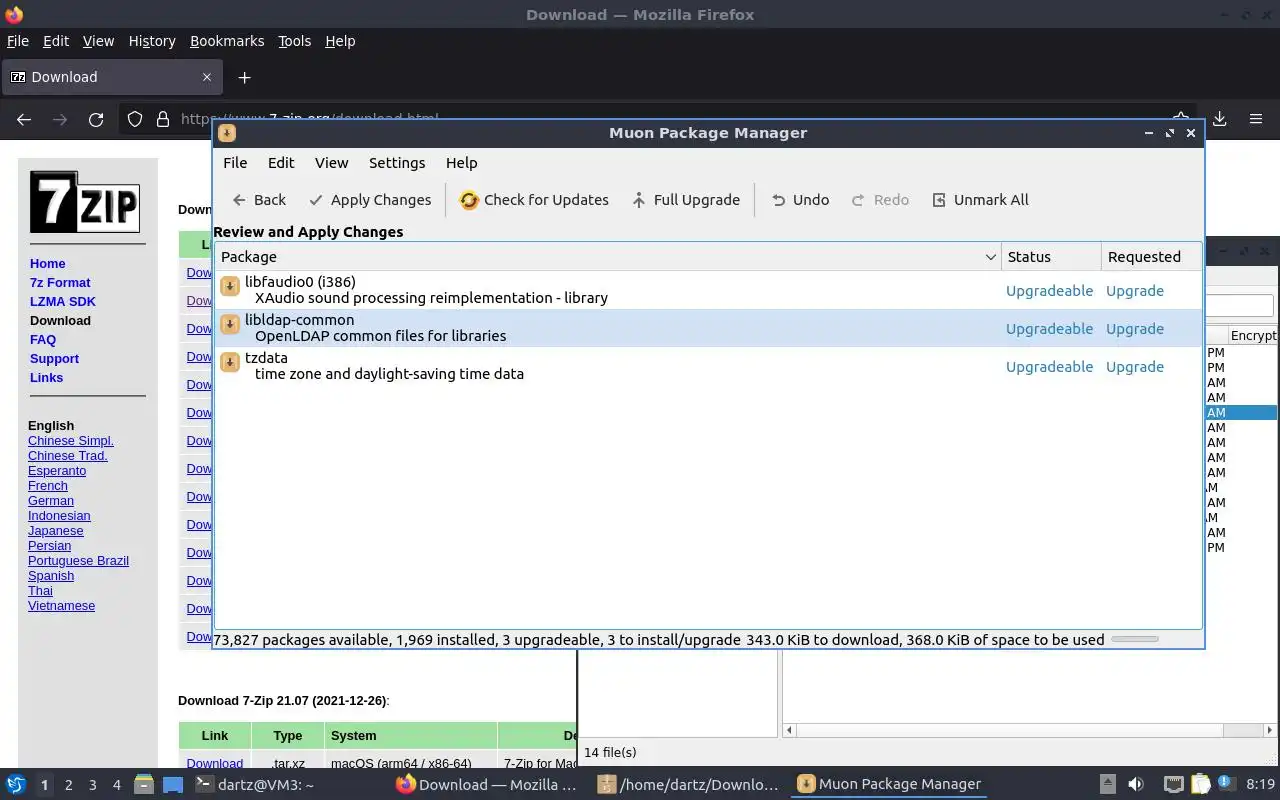This screenshot has height=800, width=1280.
Task: Switch to virtual desktop 2
Action: (x=68, y=785)
